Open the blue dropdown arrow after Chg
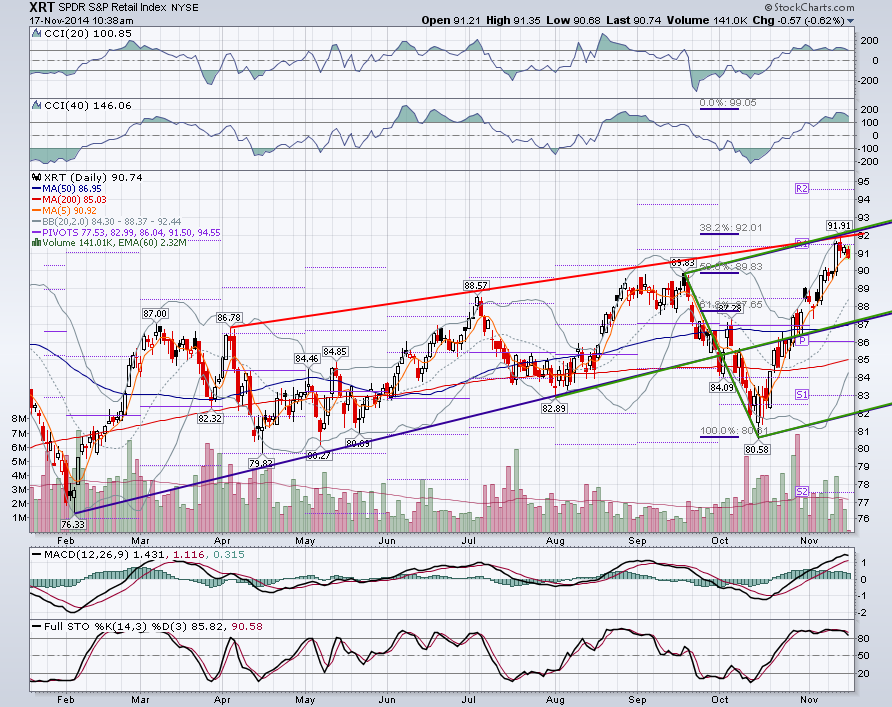The image size is (892, 707). point(850,21)
